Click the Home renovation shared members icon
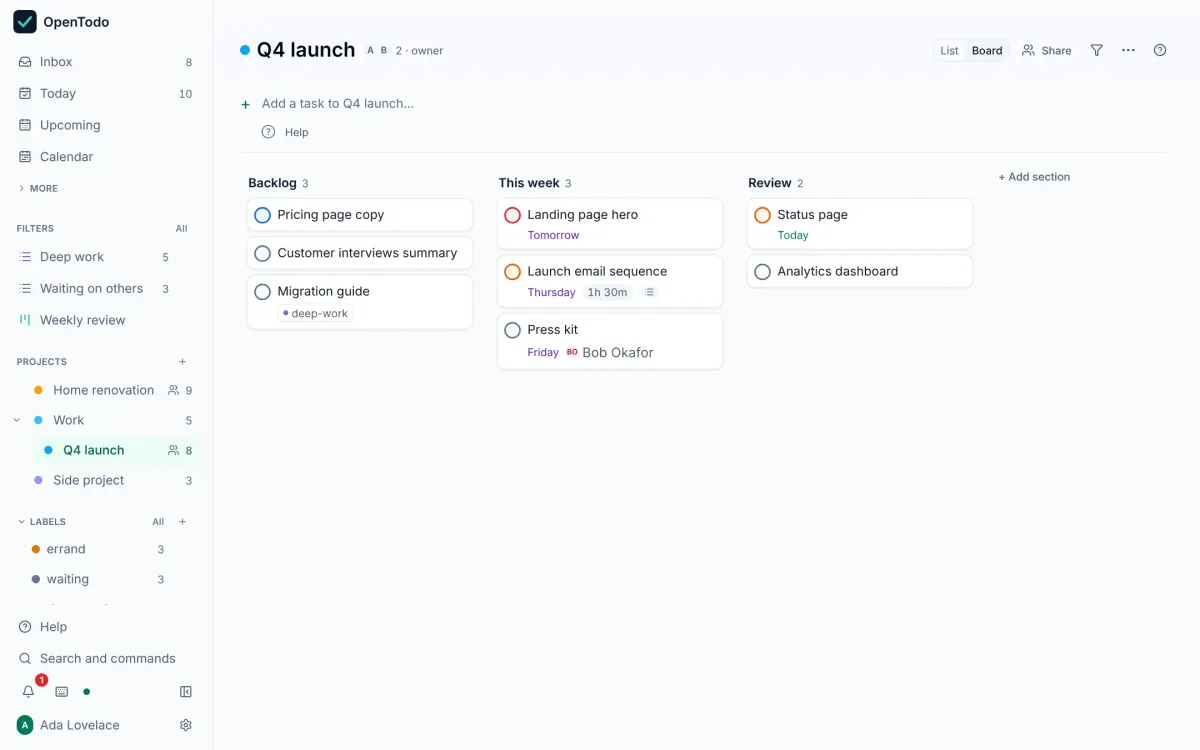The height and width of the screenshot is (750, 1200). 174,390
